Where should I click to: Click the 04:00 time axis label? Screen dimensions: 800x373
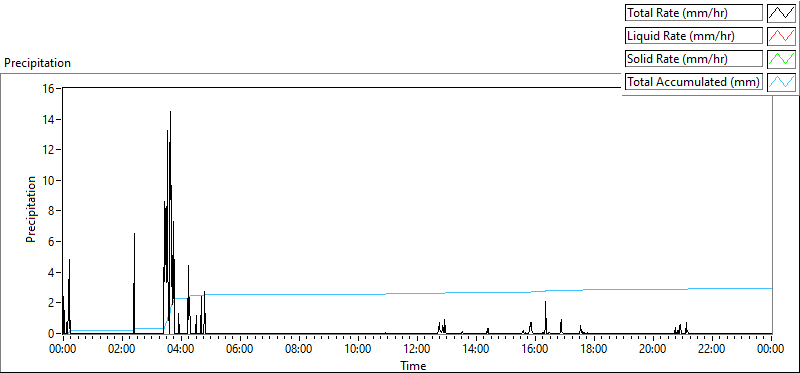pos(181,350)
